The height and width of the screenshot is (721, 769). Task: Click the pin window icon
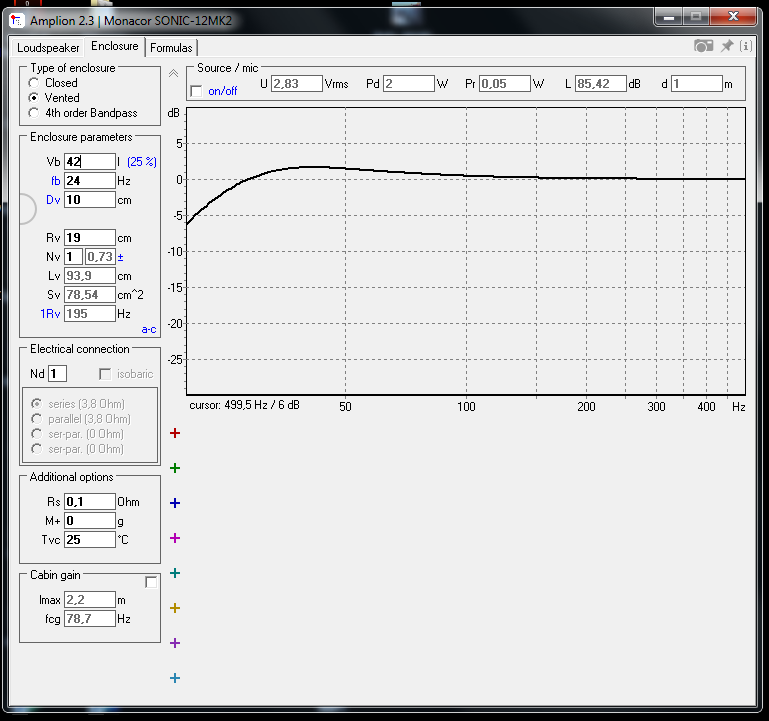click(x=727, y=46)
